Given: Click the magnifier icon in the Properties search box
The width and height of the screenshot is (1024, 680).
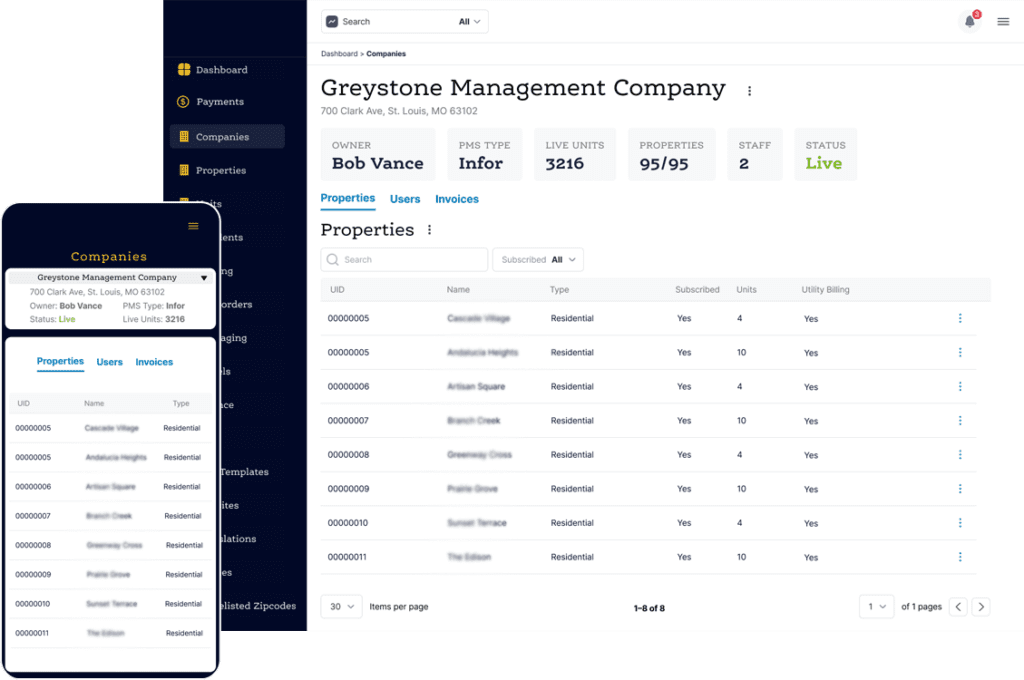Looking at the screenshot, I should coord(332,259).
